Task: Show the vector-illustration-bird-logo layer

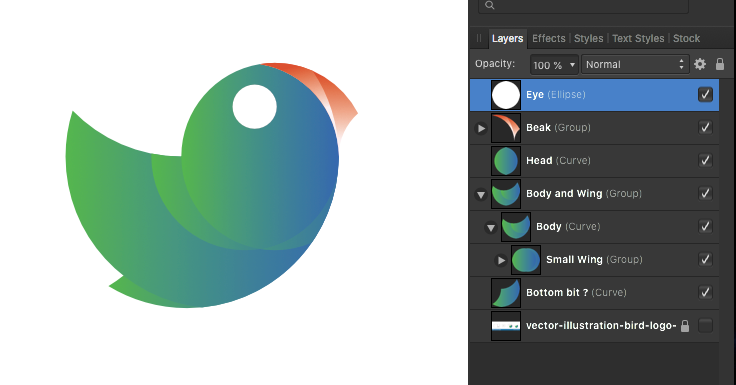Action: click(x=705, y=325)
